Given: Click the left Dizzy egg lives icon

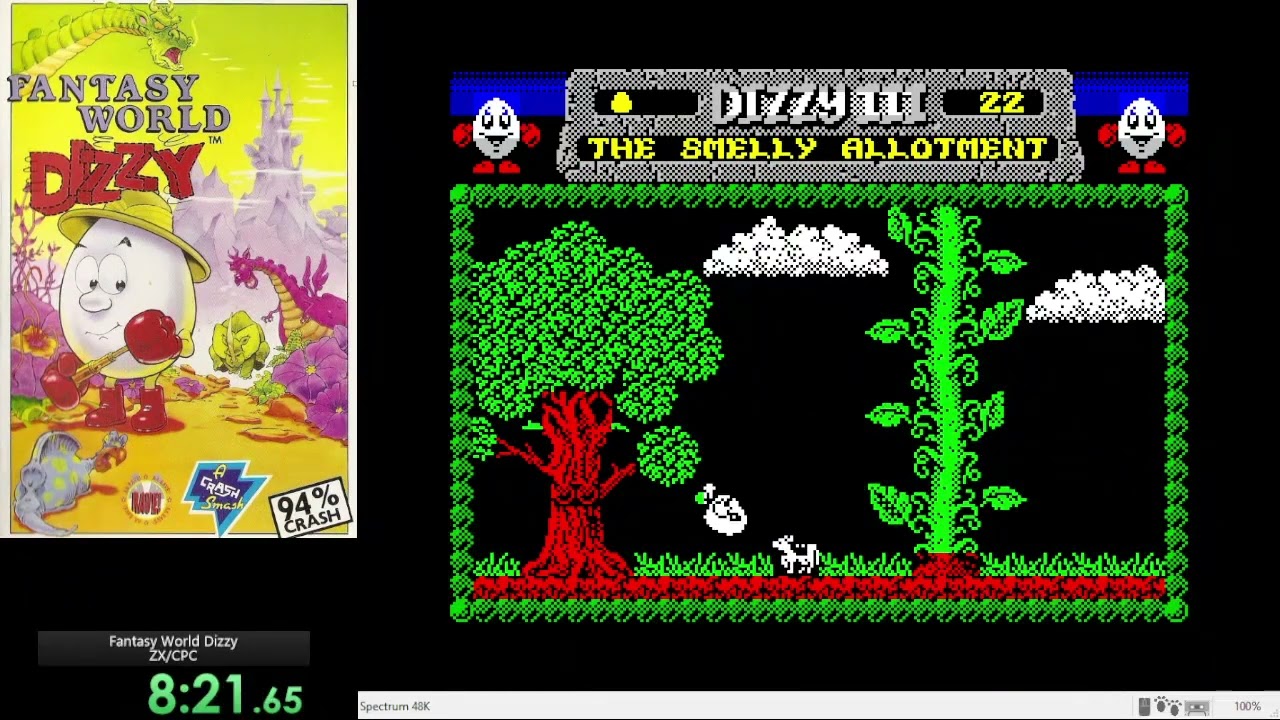Looking at the screenshot, I should [496, 134].
